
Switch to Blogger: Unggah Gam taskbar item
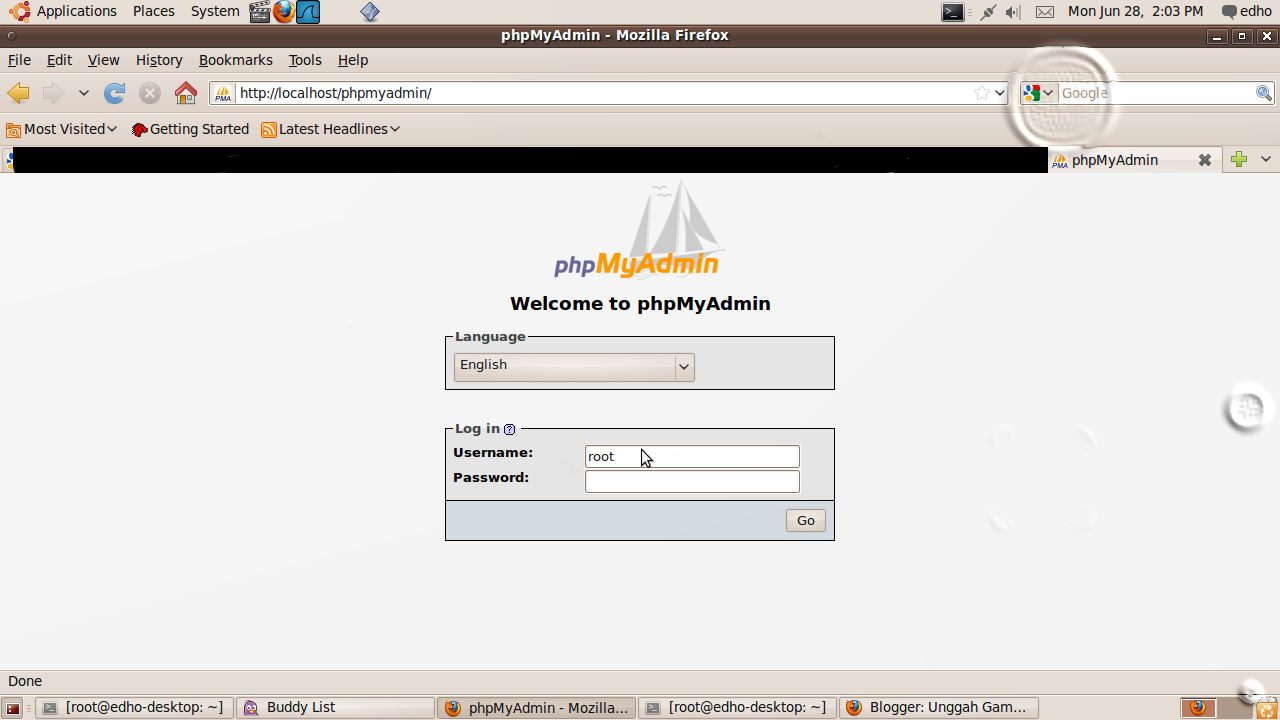click(x=938, y=708)
